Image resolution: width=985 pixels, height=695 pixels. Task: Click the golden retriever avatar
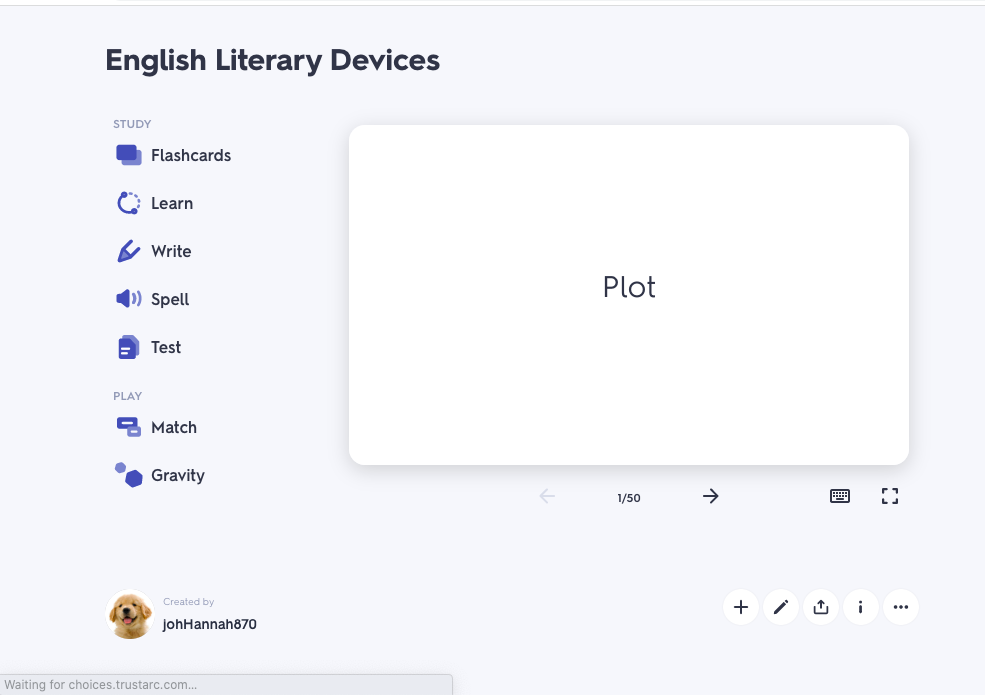tap(130, 614)
